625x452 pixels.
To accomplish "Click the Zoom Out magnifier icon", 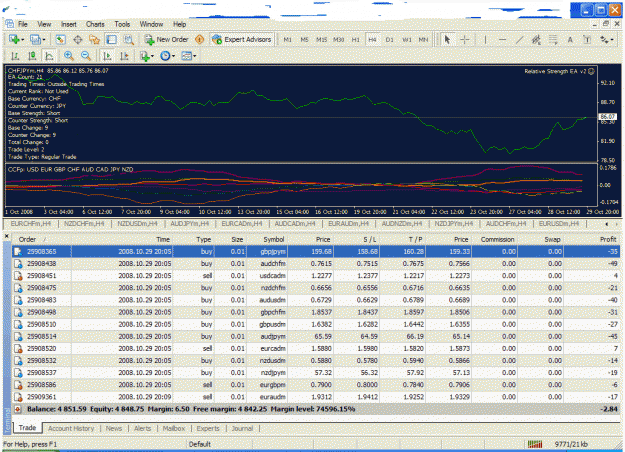I will click(86, 56).
